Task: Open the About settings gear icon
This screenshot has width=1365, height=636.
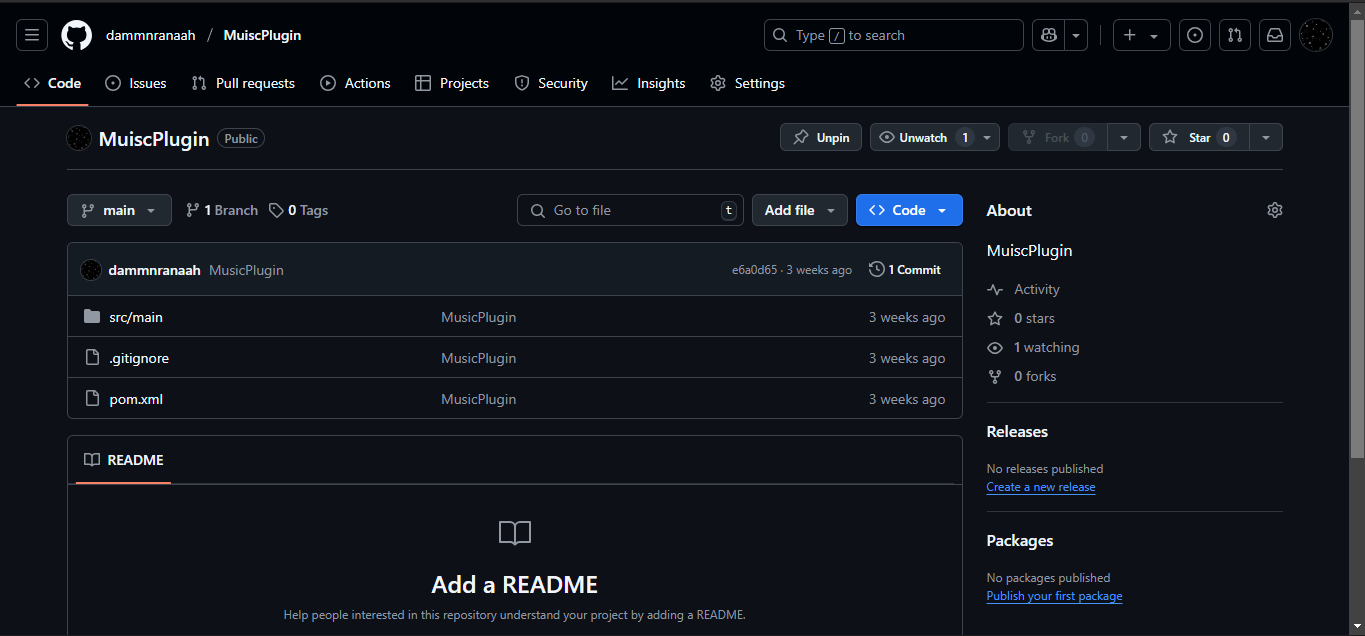Action: click(x=1274, y=210)
